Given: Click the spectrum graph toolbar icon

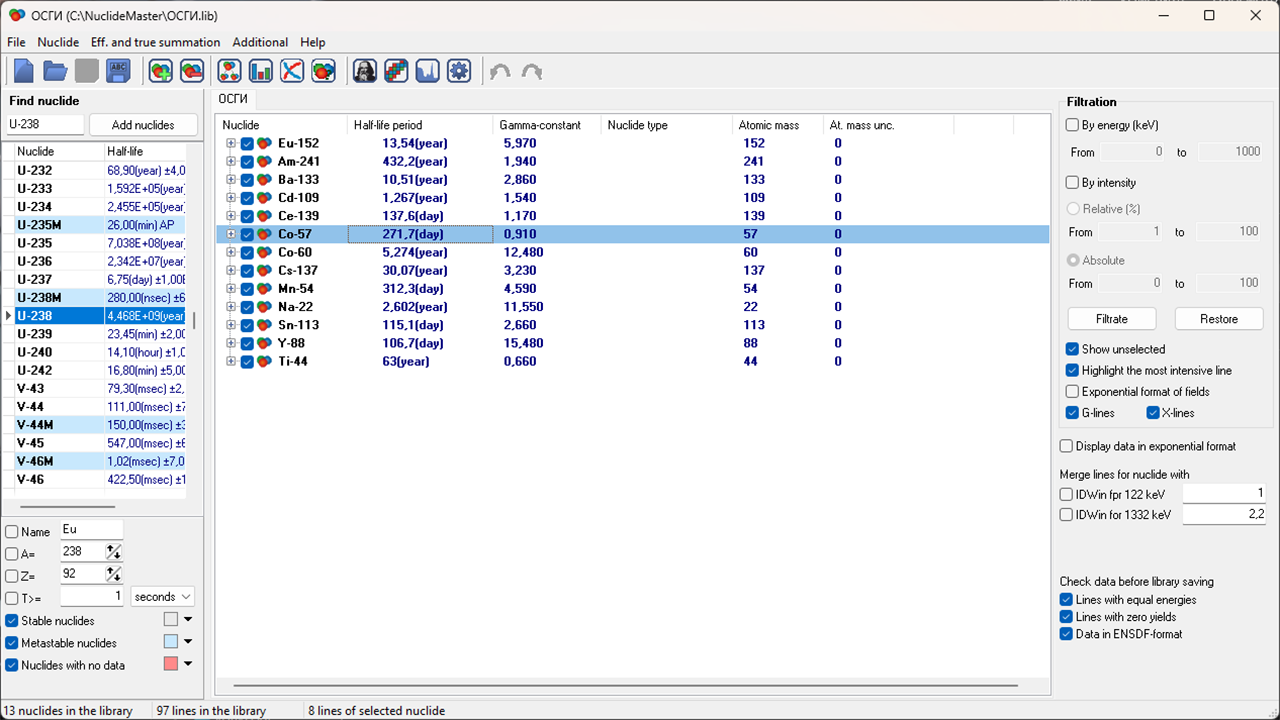Looking at the screenshot, I should pyautogui.click(x=427, y=71).
